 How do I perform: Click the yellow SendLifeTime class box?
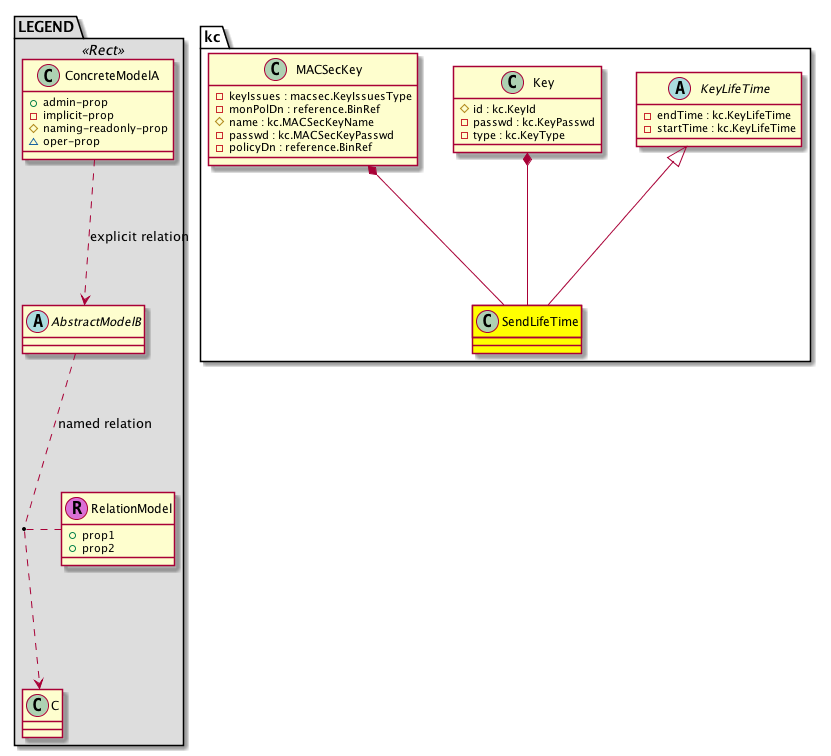point(526,328)
